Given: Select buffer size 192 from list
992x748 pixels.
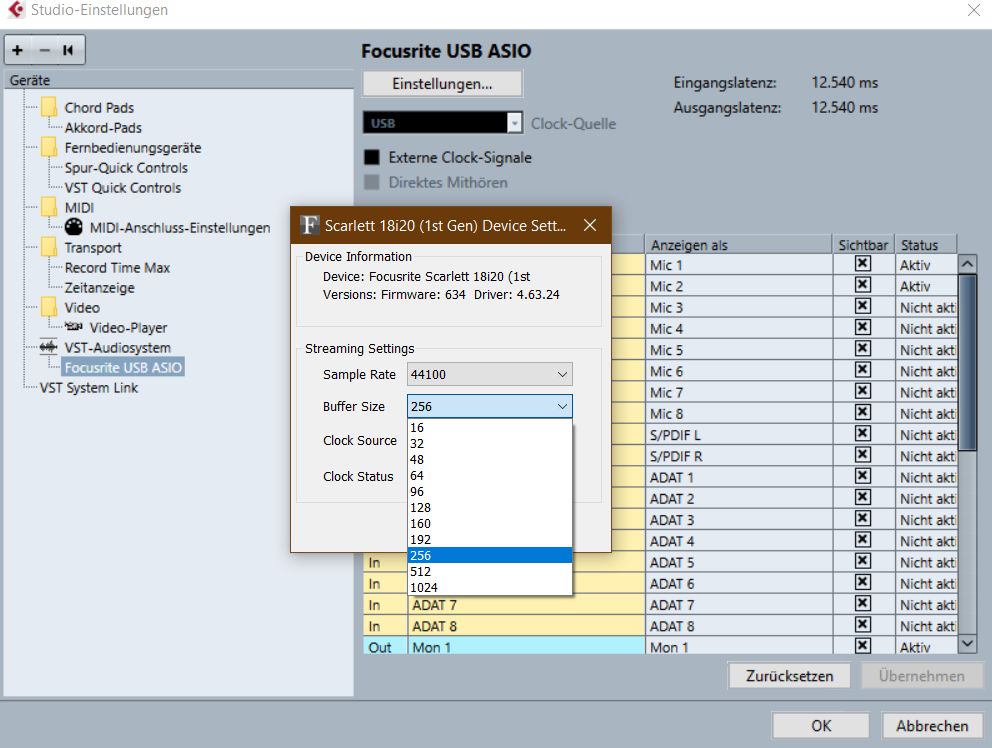Looking at the screenshot, I should 490,539.
